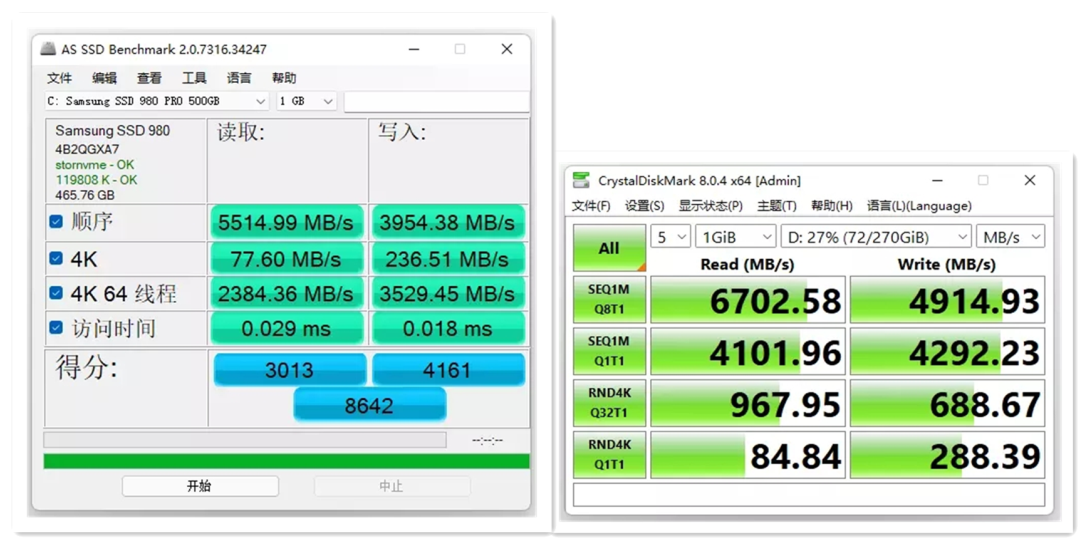Toggle the 4K test checkbox
Image resolution: width=1091 pixels, height=544 pixels.
(x=56, y=259)
